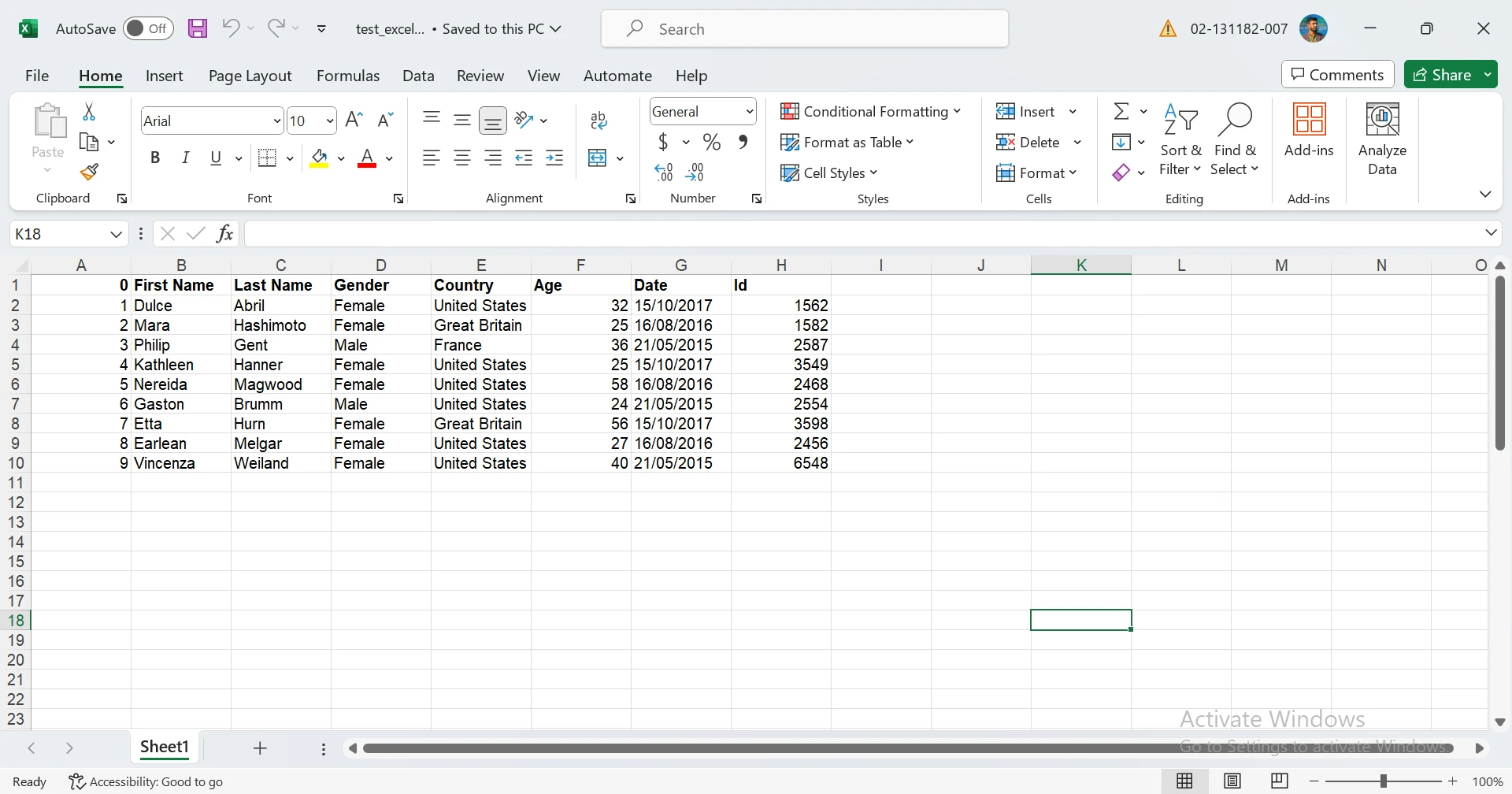Open the Page Layout tab
This screenshot has height=794, width=1512.
tap(250, 76)
